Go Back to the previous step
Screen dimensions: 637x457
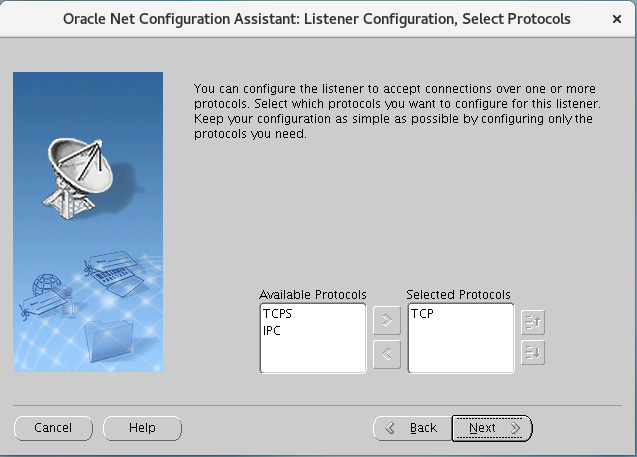coord(412,428)
